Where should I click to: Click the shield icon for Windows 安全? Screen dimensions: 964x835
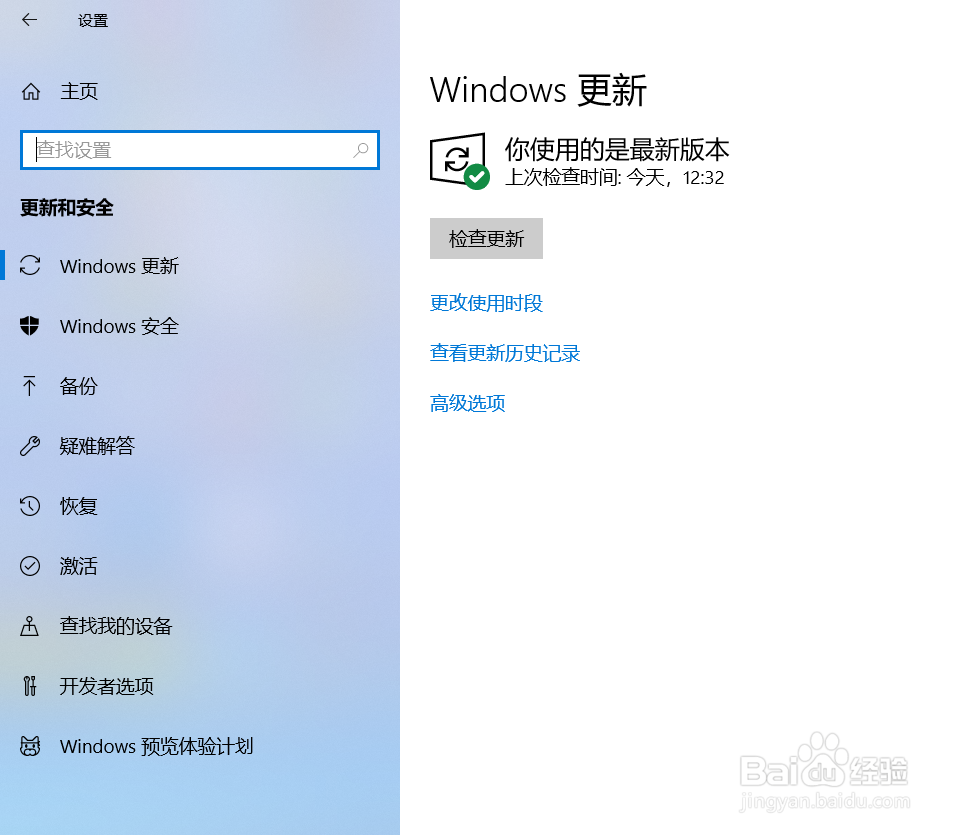point(30,326)
